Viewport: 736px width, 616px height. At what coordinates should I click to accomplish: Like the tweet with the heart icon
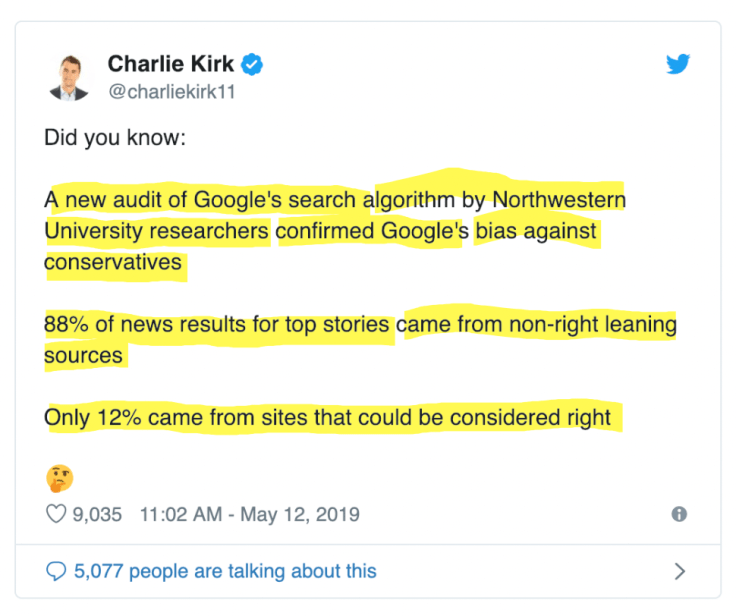[x=56, y=515]
